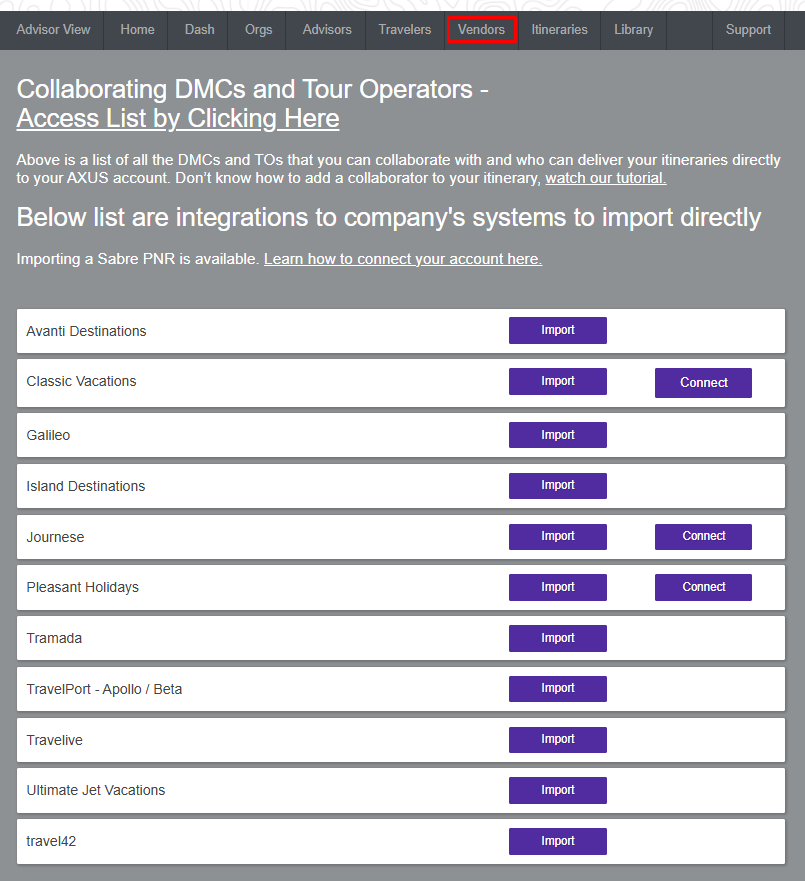This screenshot has height=881, width=805.
Task: Open the Dash navigation item
Action: pos(199,30)
